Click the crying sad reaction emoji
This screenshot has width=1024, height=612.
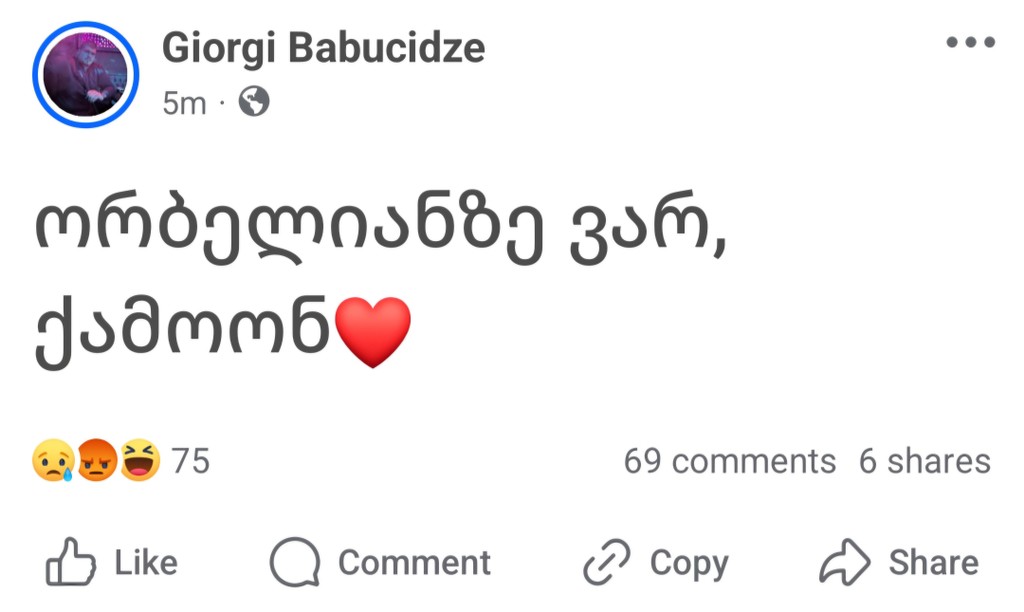pyautogui.click(x=52, y=462)
